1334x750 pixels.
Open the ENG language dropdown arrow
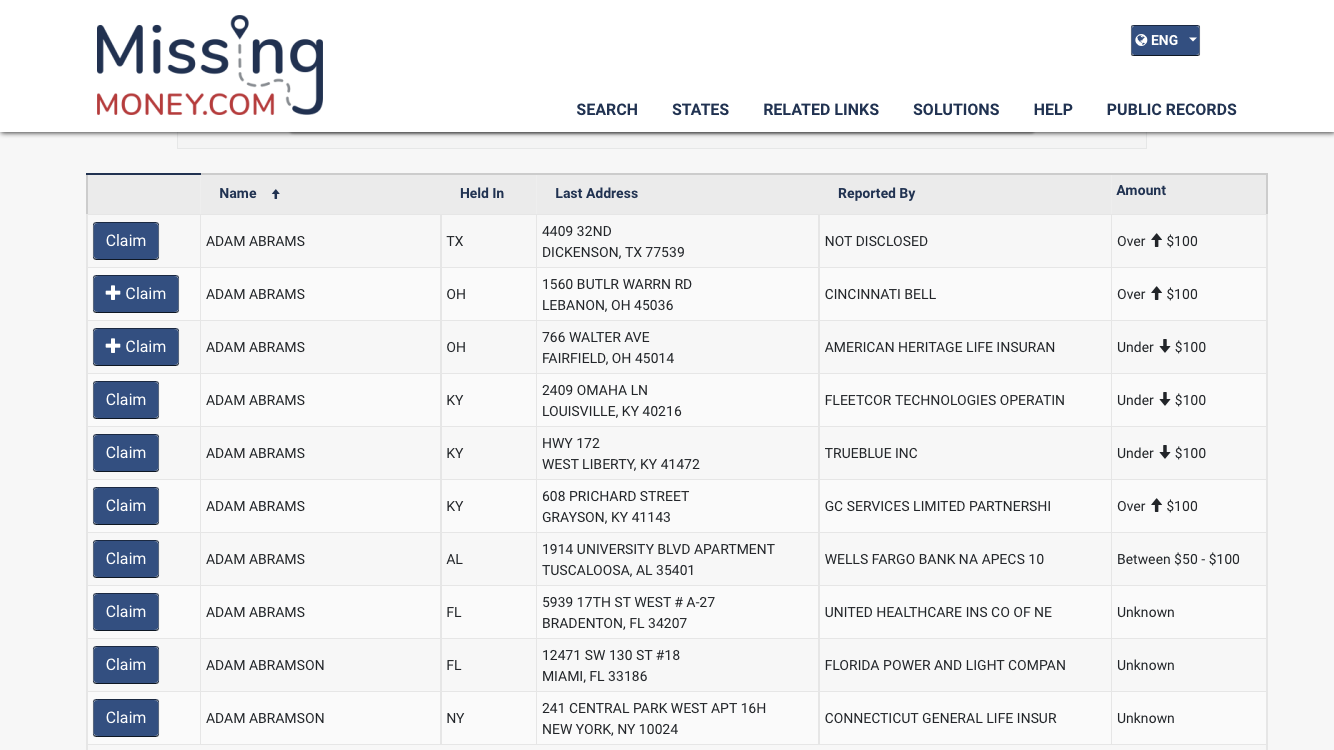coord(1192,41)
